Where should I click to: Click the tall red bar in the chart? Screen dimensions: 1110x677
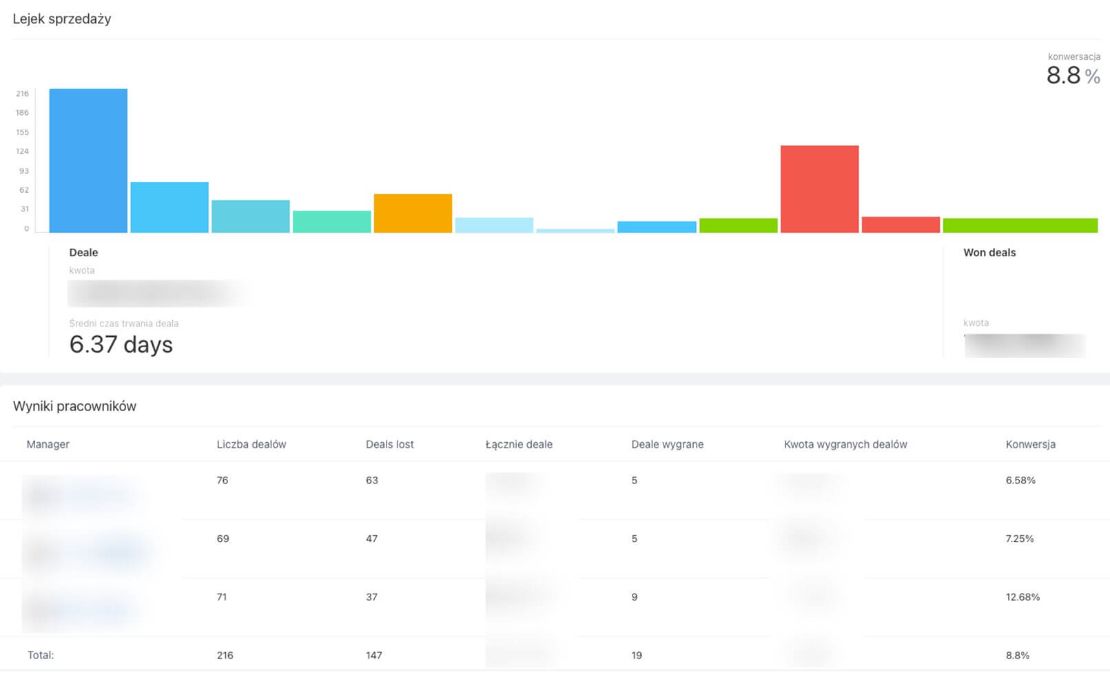pos(819,189)
